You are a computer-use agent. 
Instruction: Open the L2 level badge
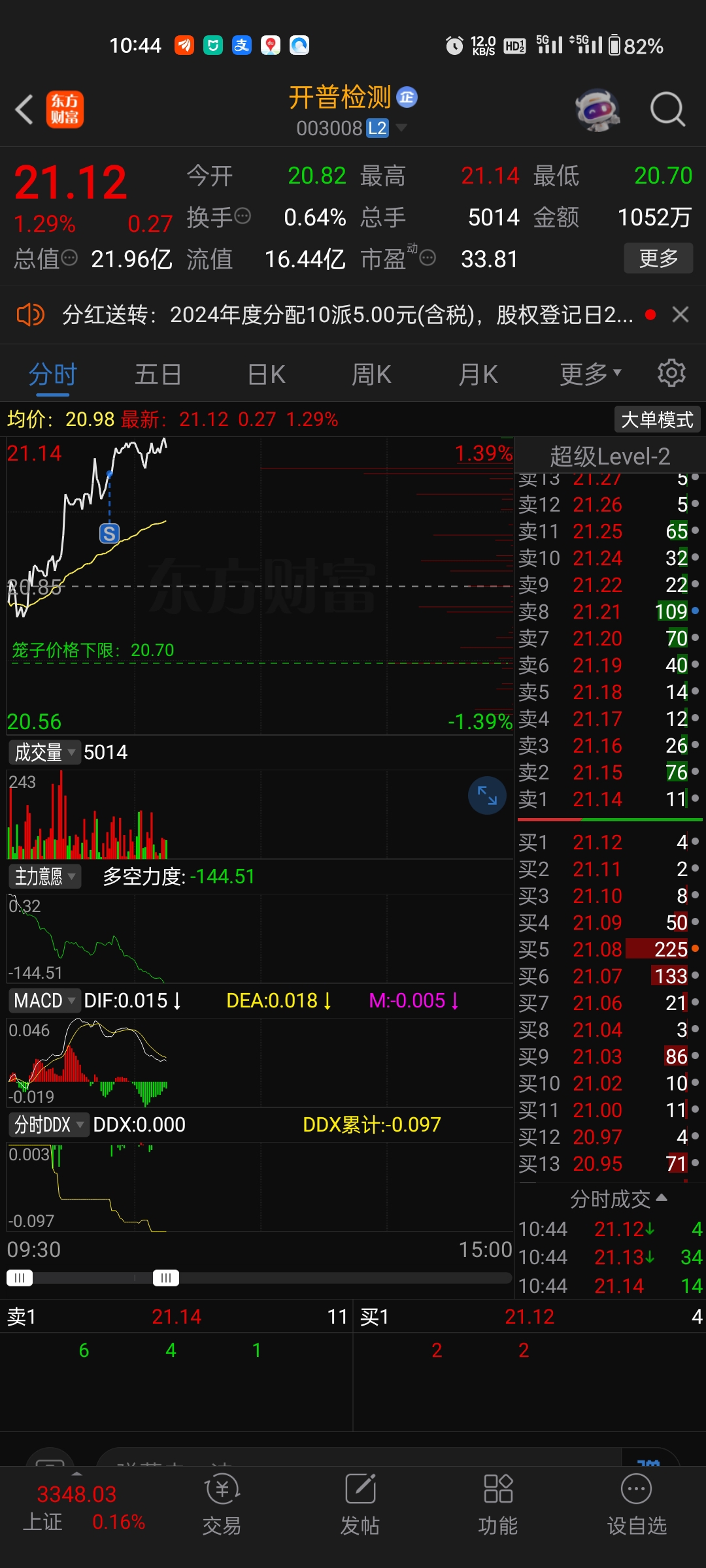click(x=377, y=128)
